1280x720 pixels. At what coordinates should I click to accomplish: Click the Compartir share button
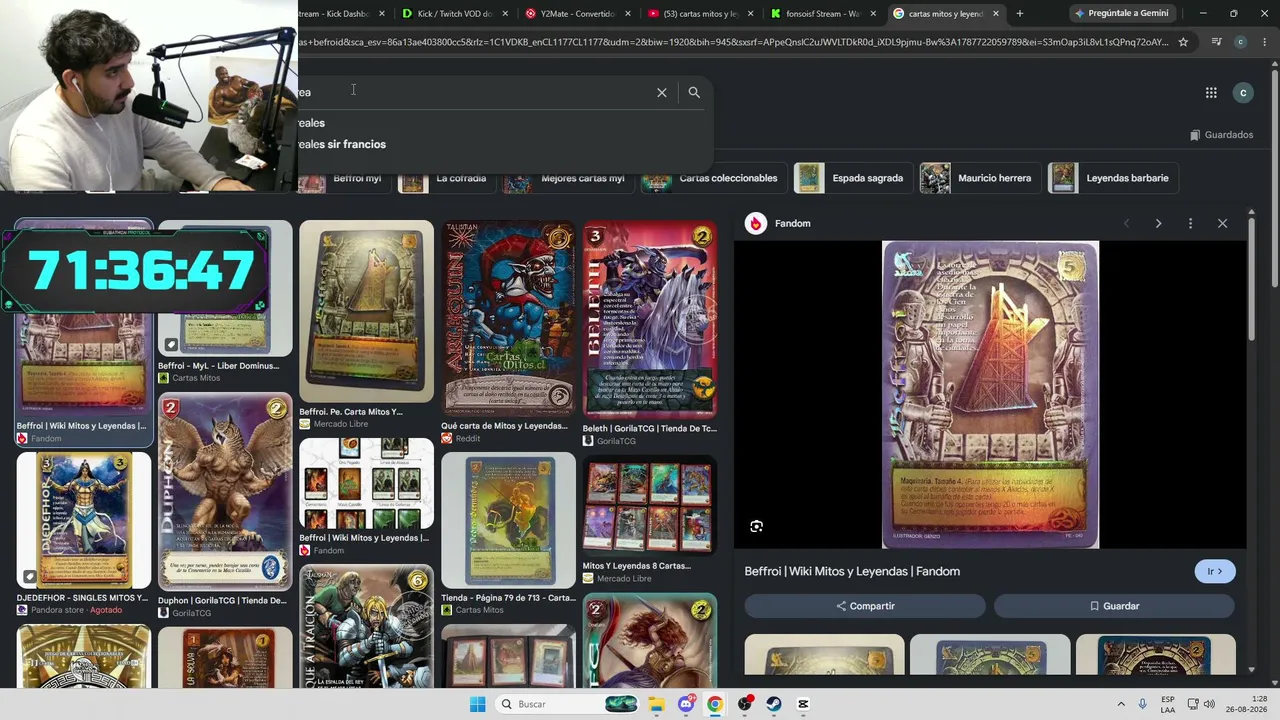click(x=865, y=606)
